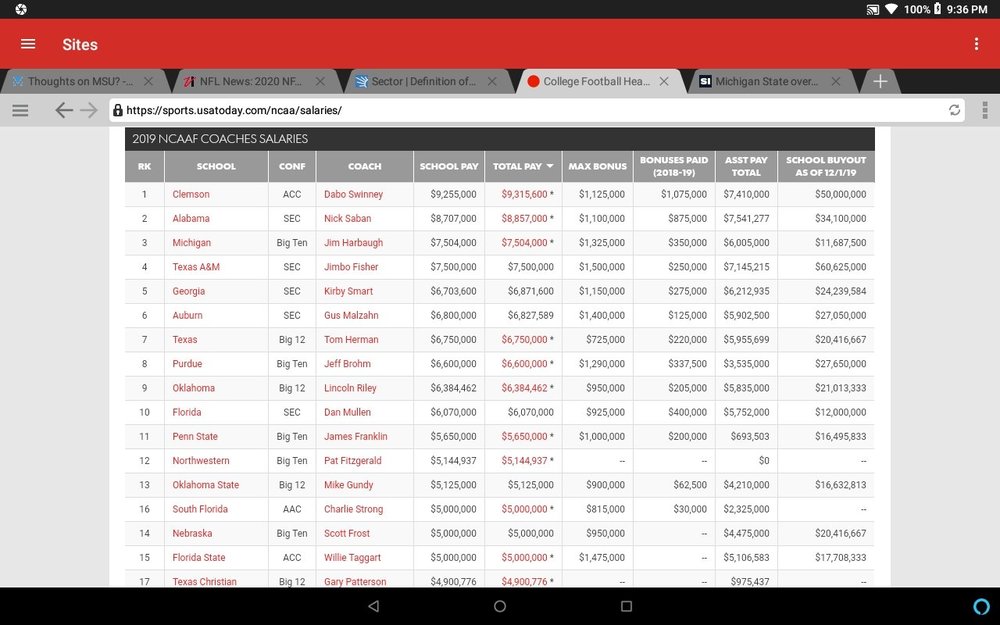Switch to Sector Definition tab
Image resolution: width=1000 pixels, height=625 pixels.
point(423,81)
